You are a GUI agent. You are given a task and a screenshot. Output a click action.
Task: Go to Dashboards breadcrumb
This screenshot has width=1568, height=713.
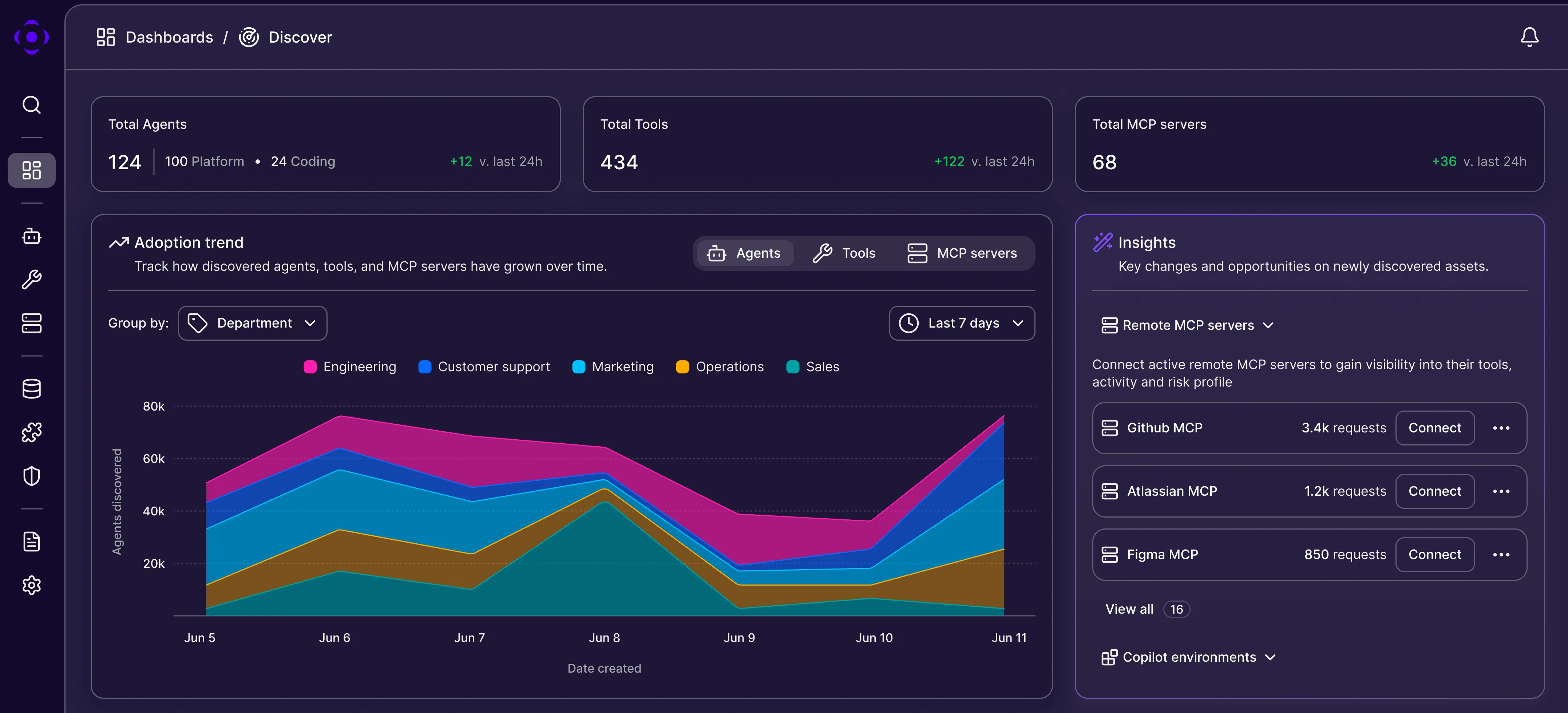[x=169, y=37]
